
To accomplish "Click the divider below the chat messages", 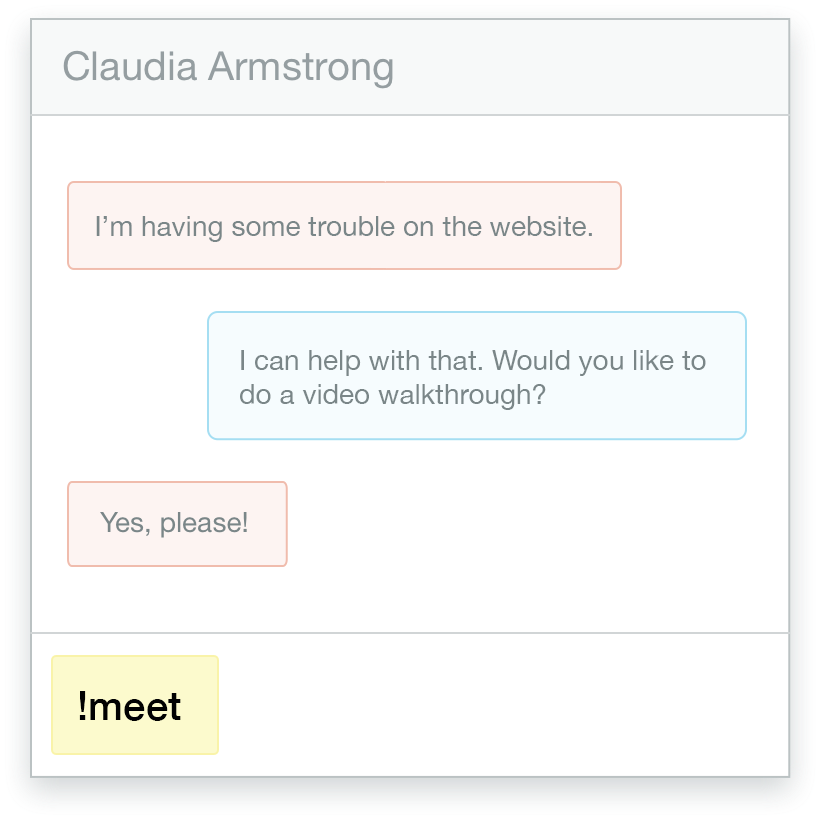I will [x=410, y=631].
